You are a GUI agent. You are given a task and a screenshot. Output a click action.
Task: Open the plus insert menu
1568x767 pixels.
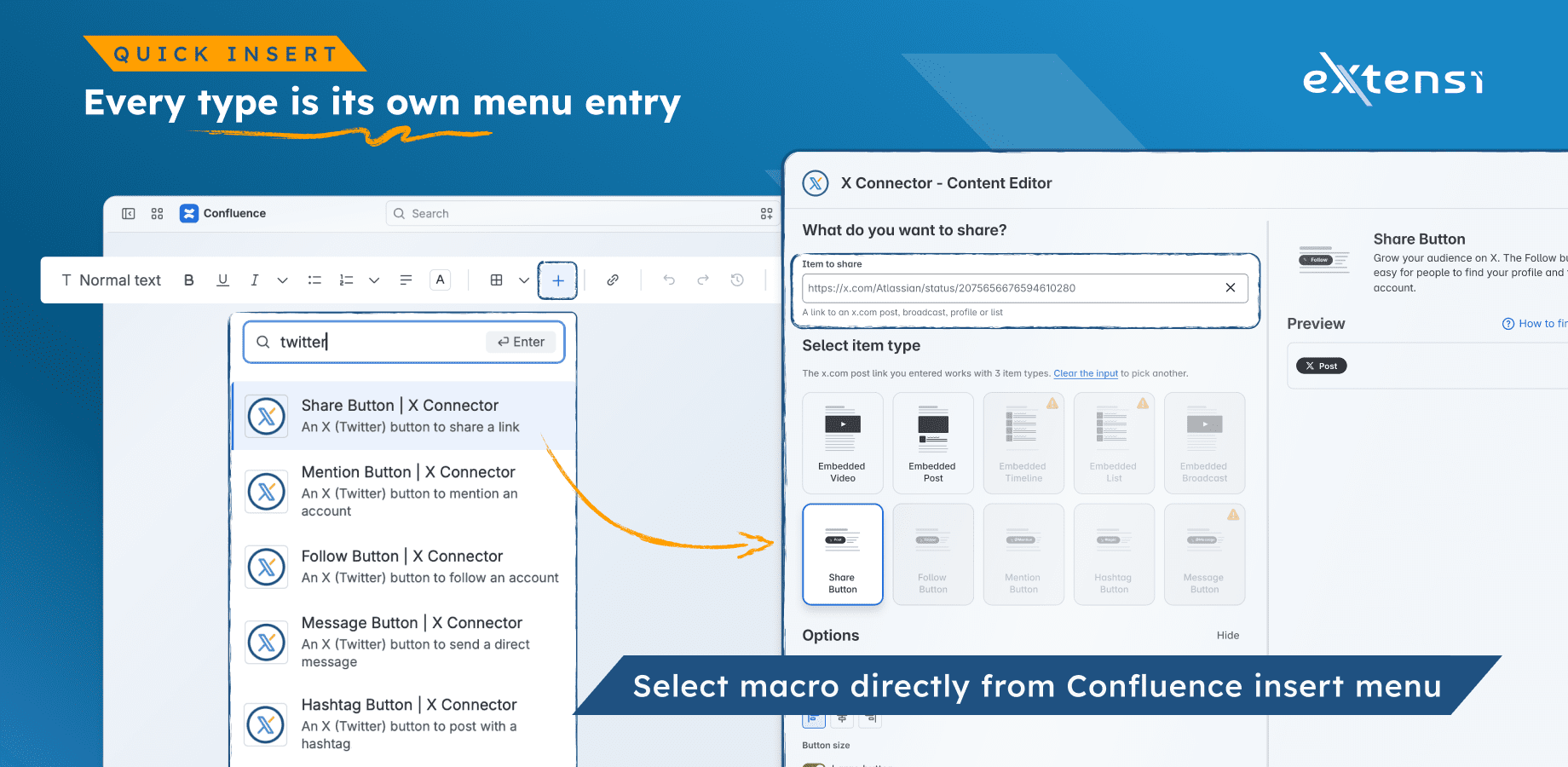point(557,280)
